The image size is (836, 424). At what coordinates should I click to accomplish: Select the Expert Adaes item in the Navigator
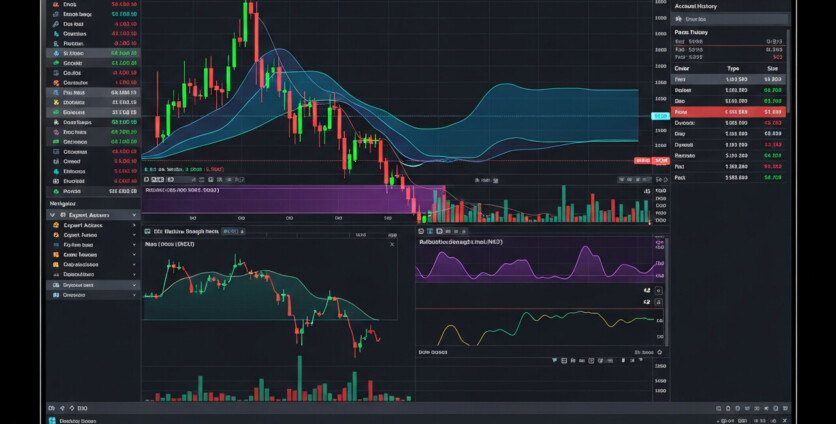click(83, 225)
